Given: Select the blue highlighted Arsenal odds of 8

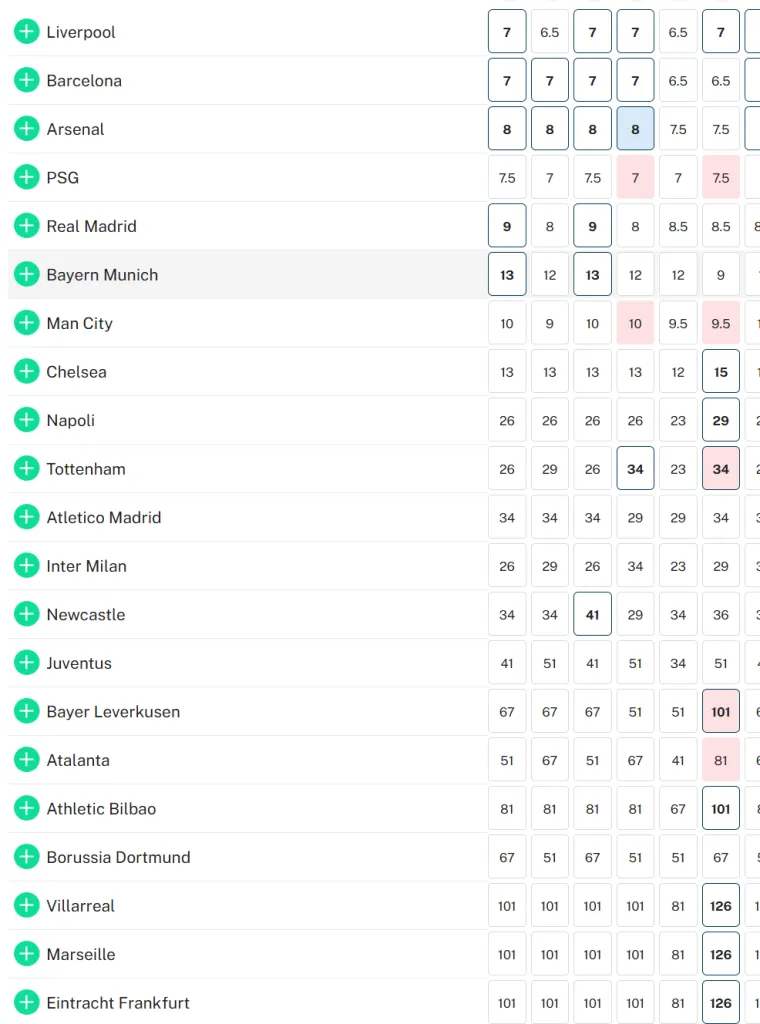Looking at the screenshot, I should [x=635, y=129].
